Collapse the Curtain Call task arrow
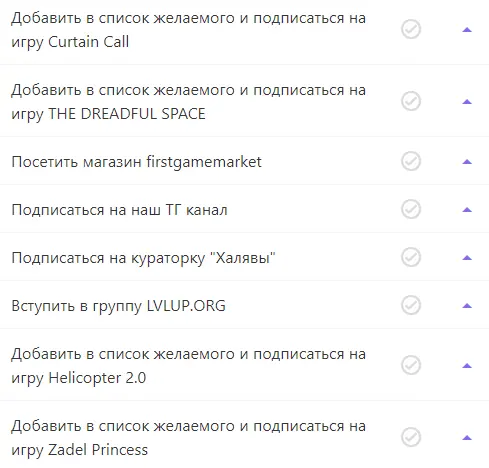Screen dimensions: 489x468 coord(467,30)
